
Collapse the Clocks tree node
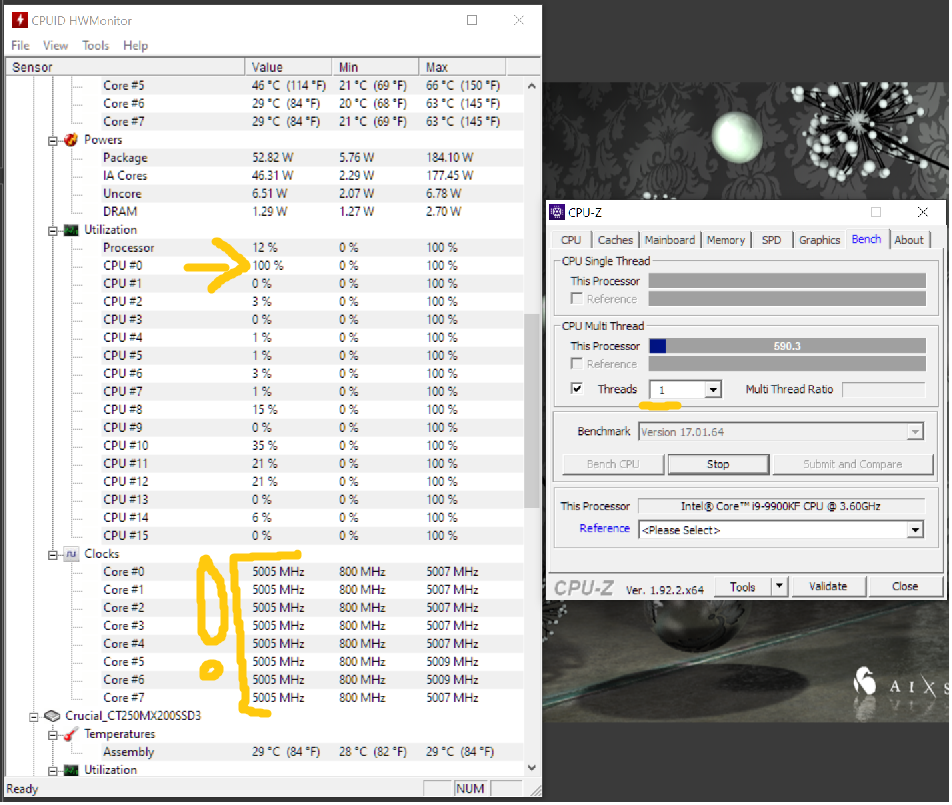53,555
